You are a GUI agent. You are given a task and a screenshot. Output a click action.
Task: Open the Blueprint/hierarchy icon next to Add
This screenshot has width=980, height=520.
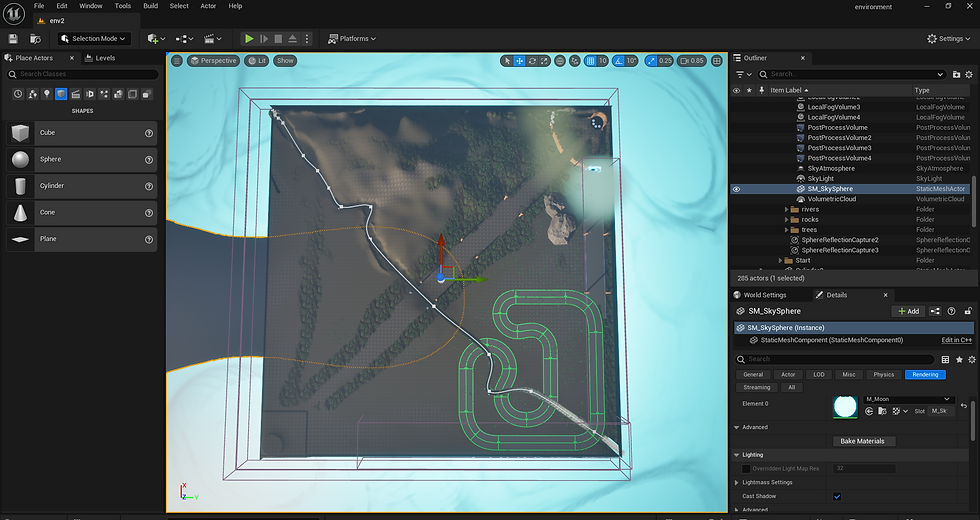[935, 311]
